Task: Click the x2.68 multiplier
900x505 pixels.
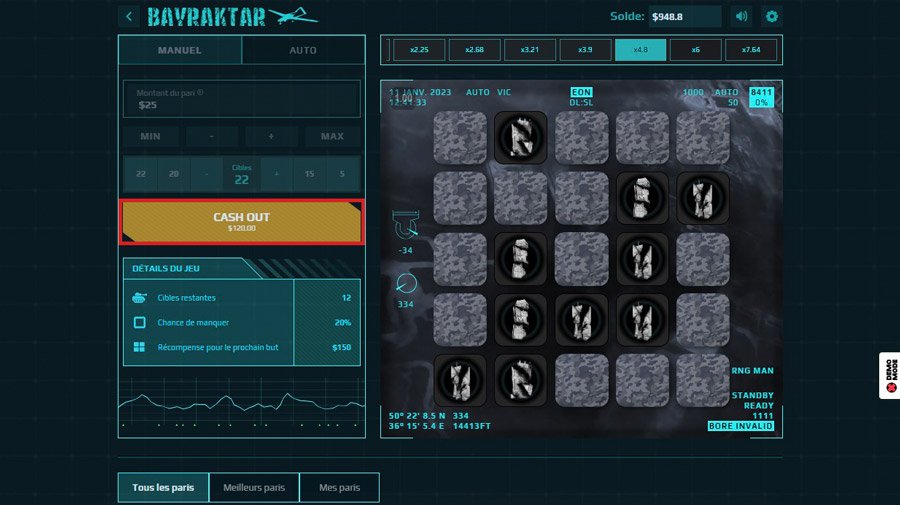Action: coord(474,50)
